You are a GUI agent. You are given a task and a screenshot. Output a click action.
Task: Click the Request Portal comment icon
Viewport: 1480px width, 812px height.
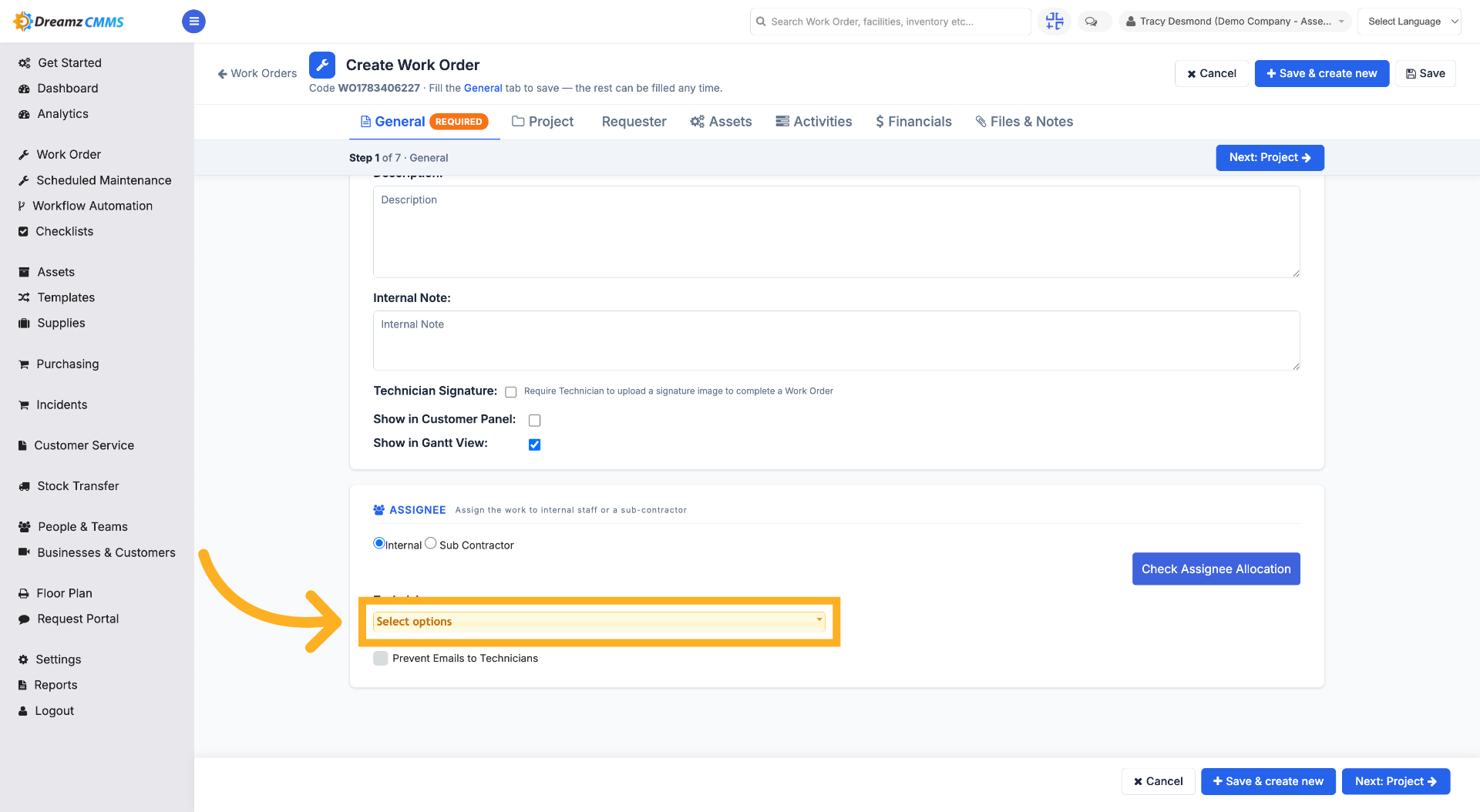pos(24,619)
